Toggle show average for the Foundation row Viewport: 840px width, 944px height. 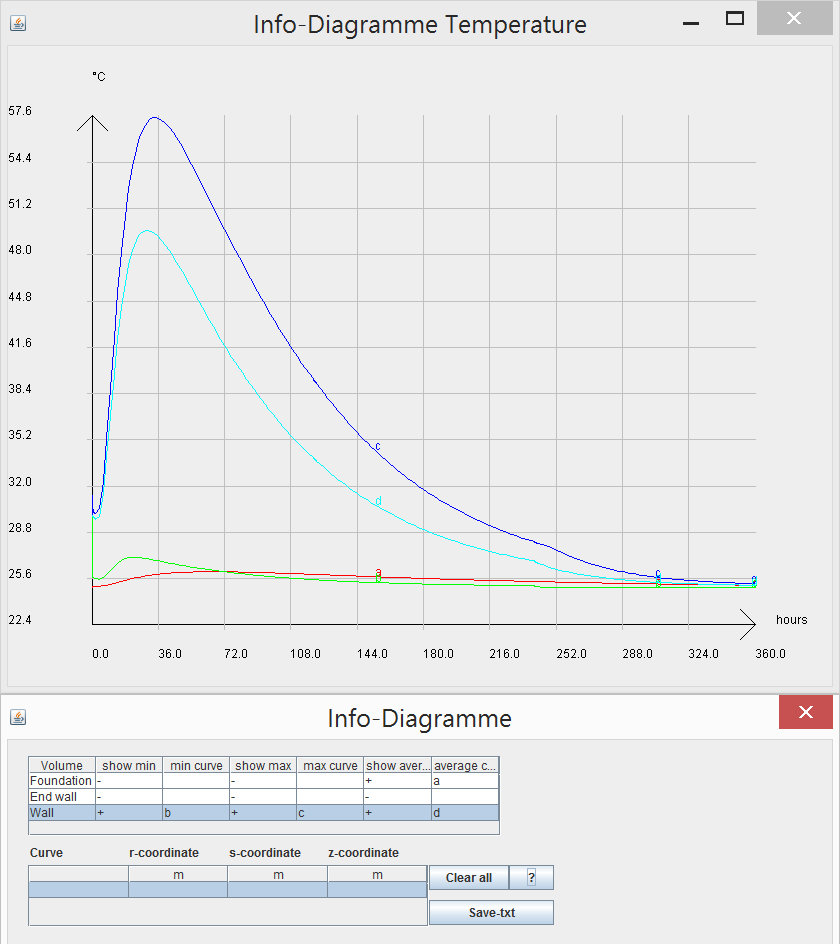pyautogui.click(x=397, y=781)
